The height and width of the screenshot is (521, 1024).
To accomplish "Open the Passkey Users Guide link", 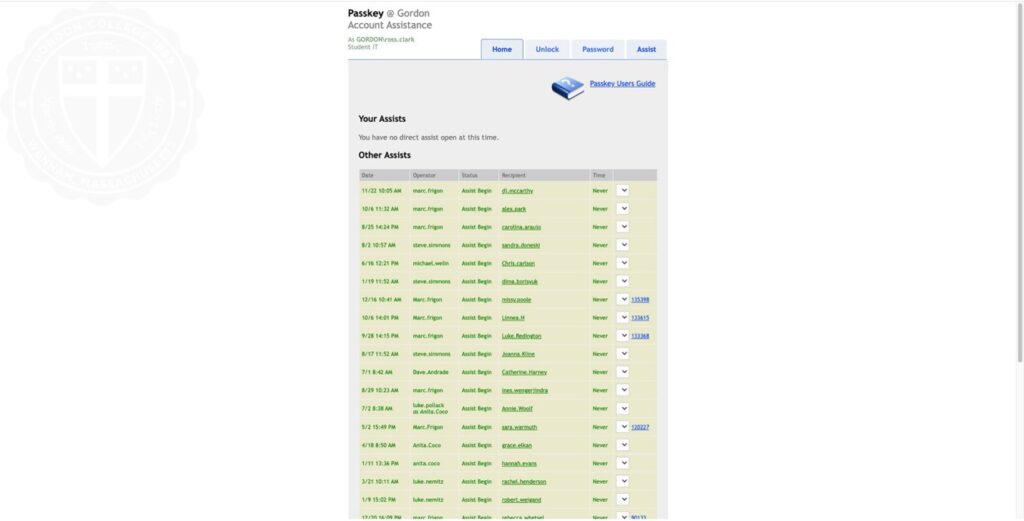I will pos(622,84).
